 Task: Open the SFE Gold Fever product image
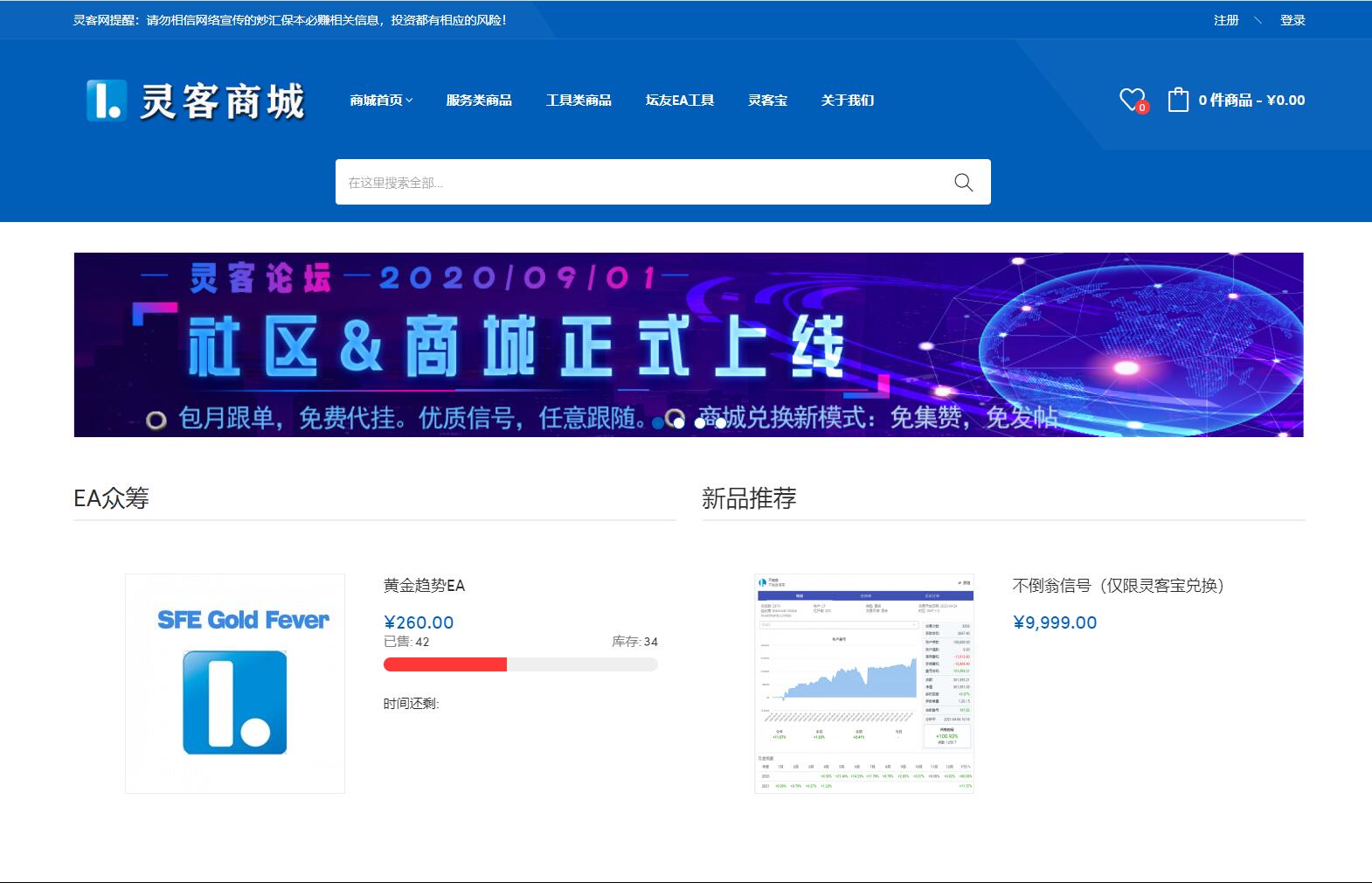[x=235, y=684]
